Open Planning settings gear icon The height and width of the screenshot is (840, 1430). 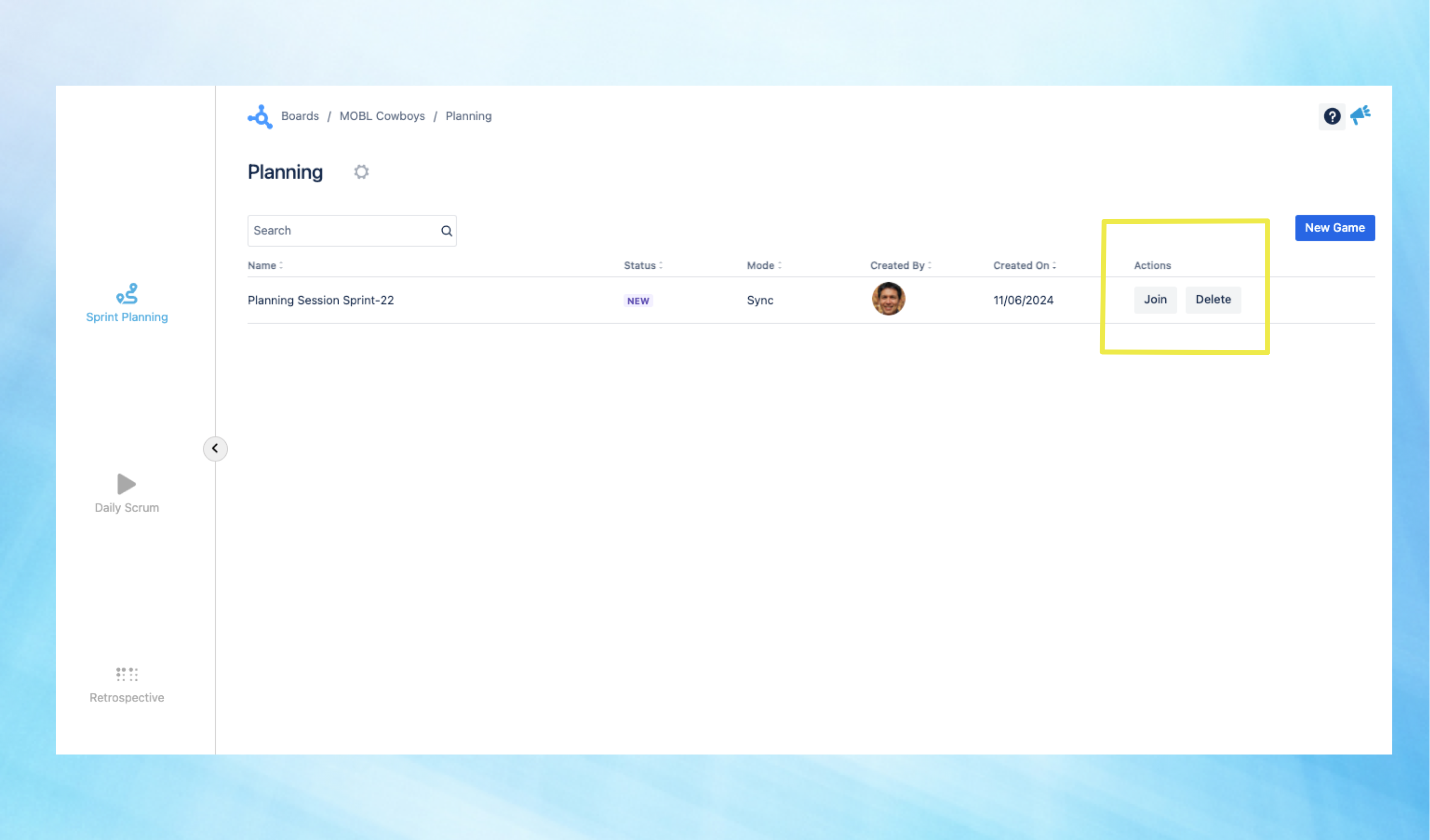tap(361, 172)
